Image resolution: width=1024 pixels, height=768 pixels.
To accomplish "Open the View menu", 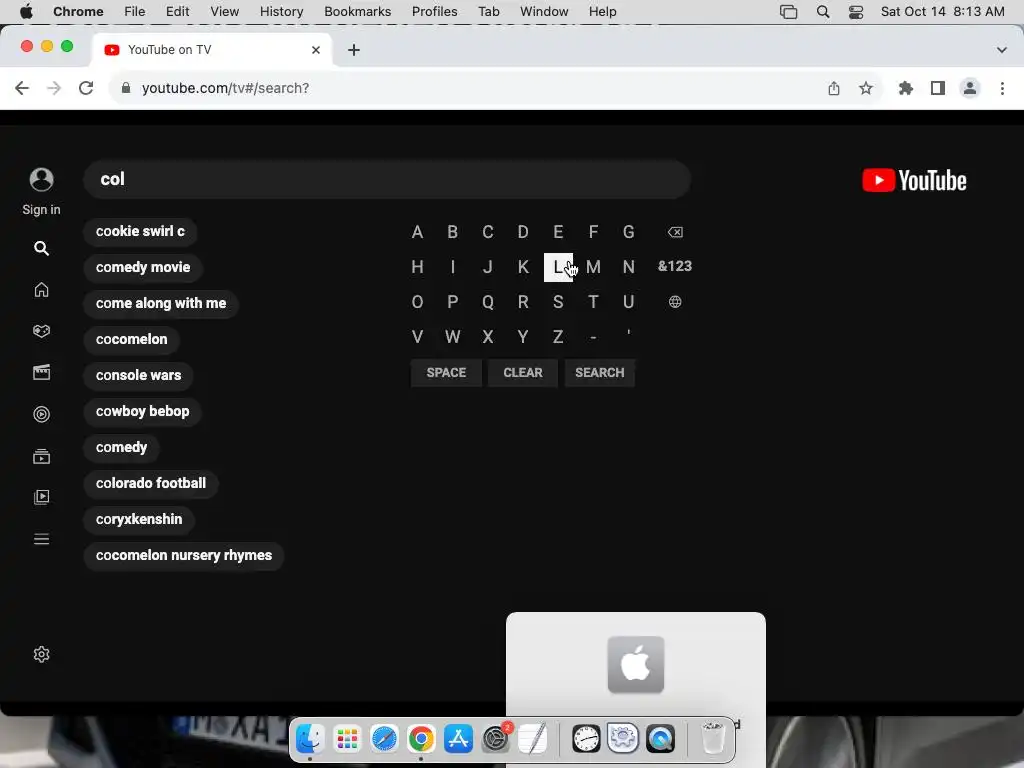I will (225, 12).
